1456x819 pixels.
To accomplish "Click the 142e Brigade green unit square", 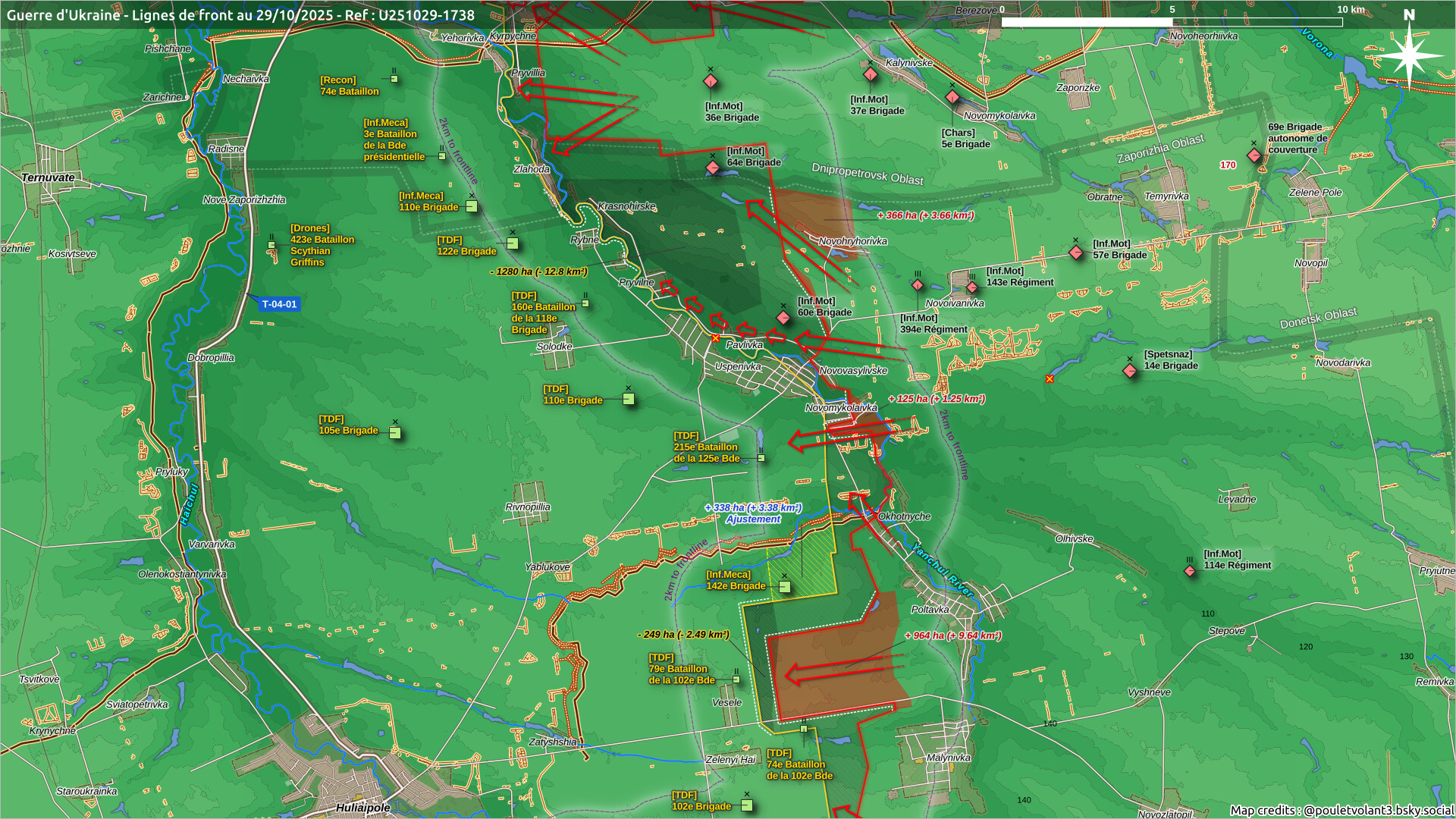I will 785,587.
